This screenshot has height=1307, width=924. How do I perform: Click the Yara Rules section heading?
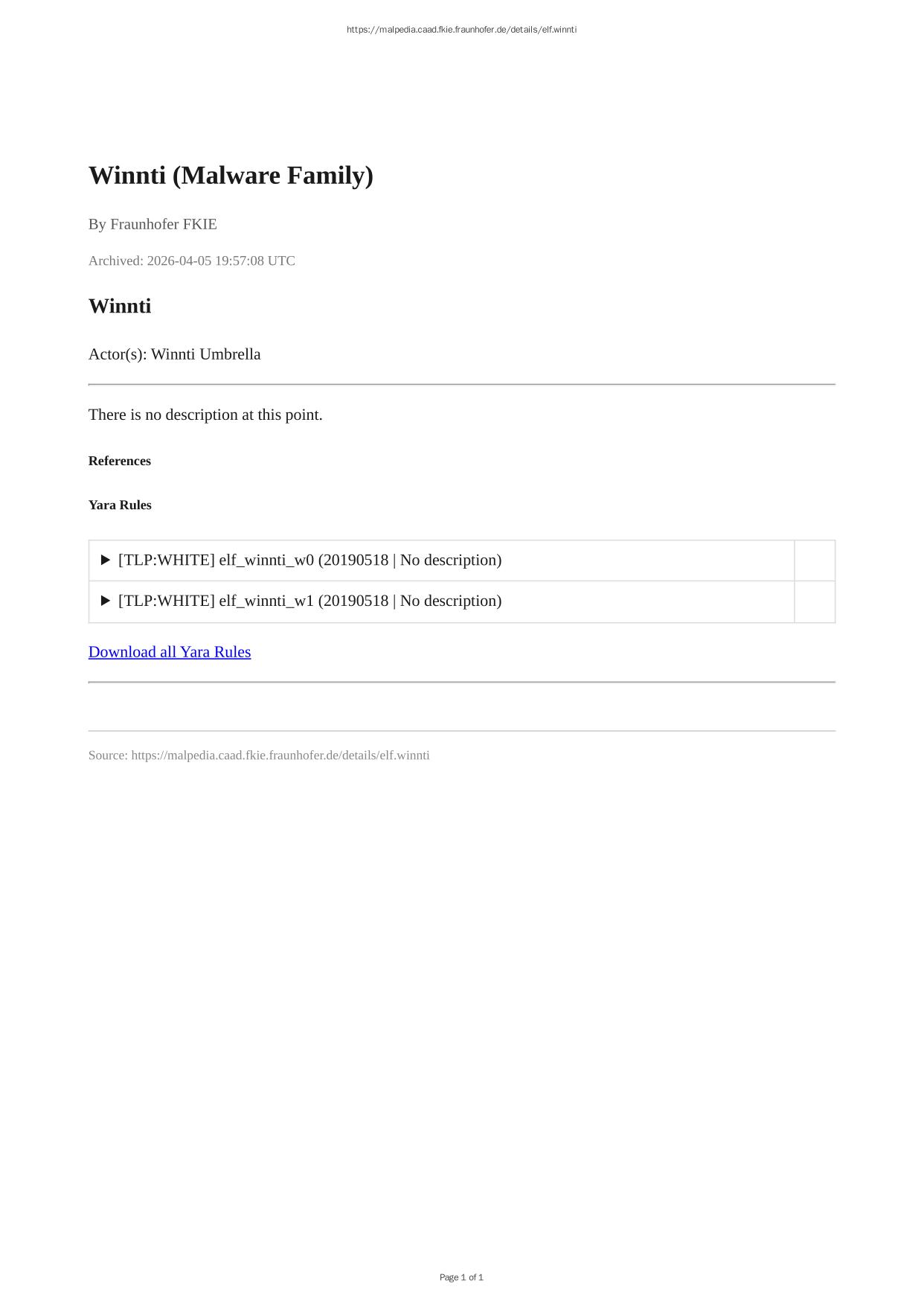[120, 505]
